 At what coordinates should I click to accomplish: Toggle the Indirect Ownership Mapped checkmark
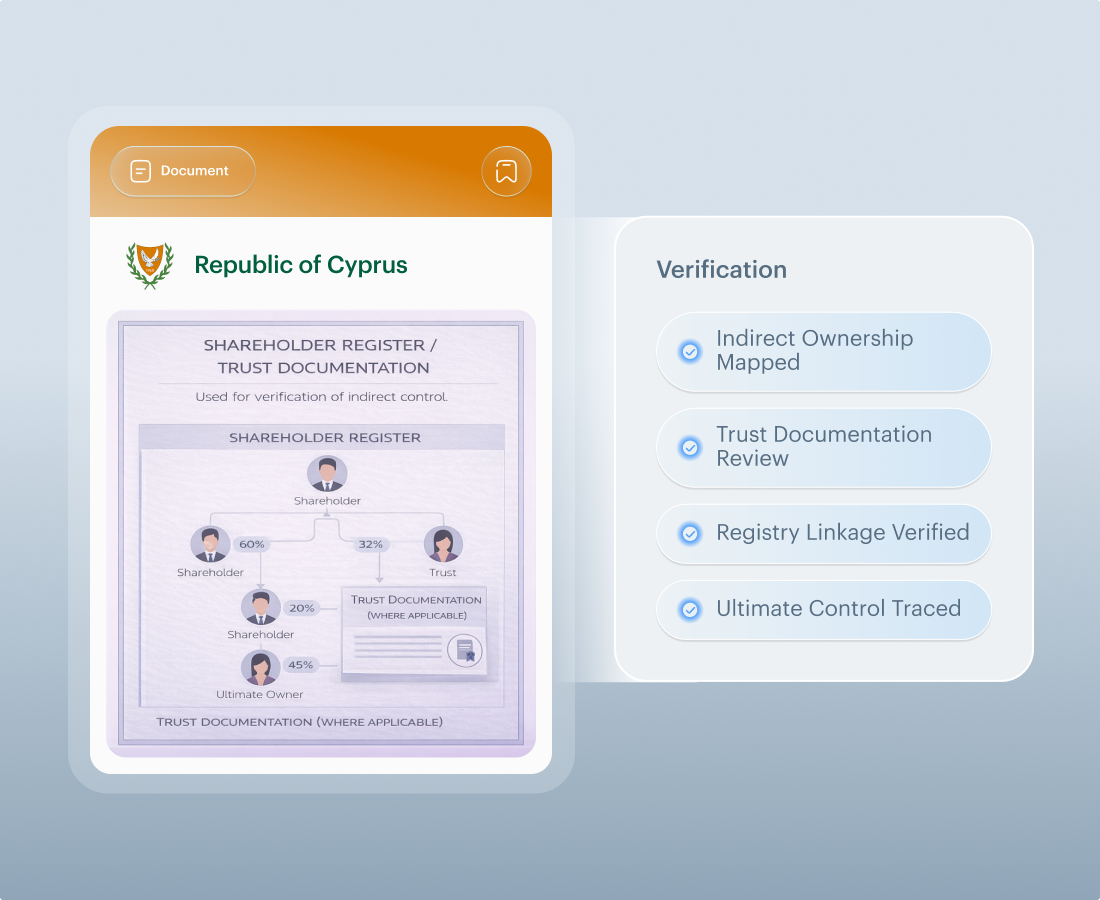pyautogui.click(x=690, y=351)
